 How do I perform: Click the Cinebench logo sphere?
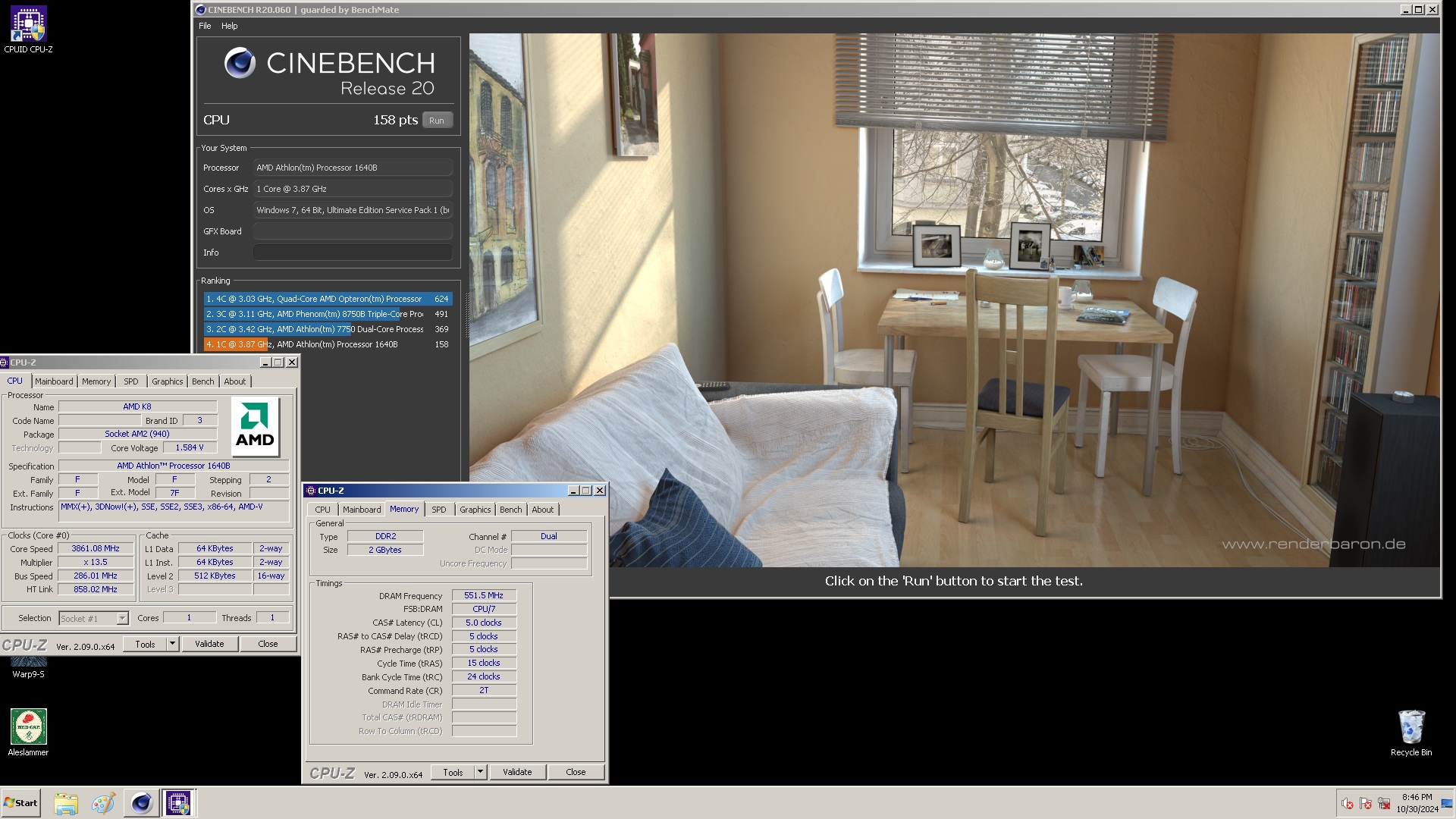click(x=240, y=63)
